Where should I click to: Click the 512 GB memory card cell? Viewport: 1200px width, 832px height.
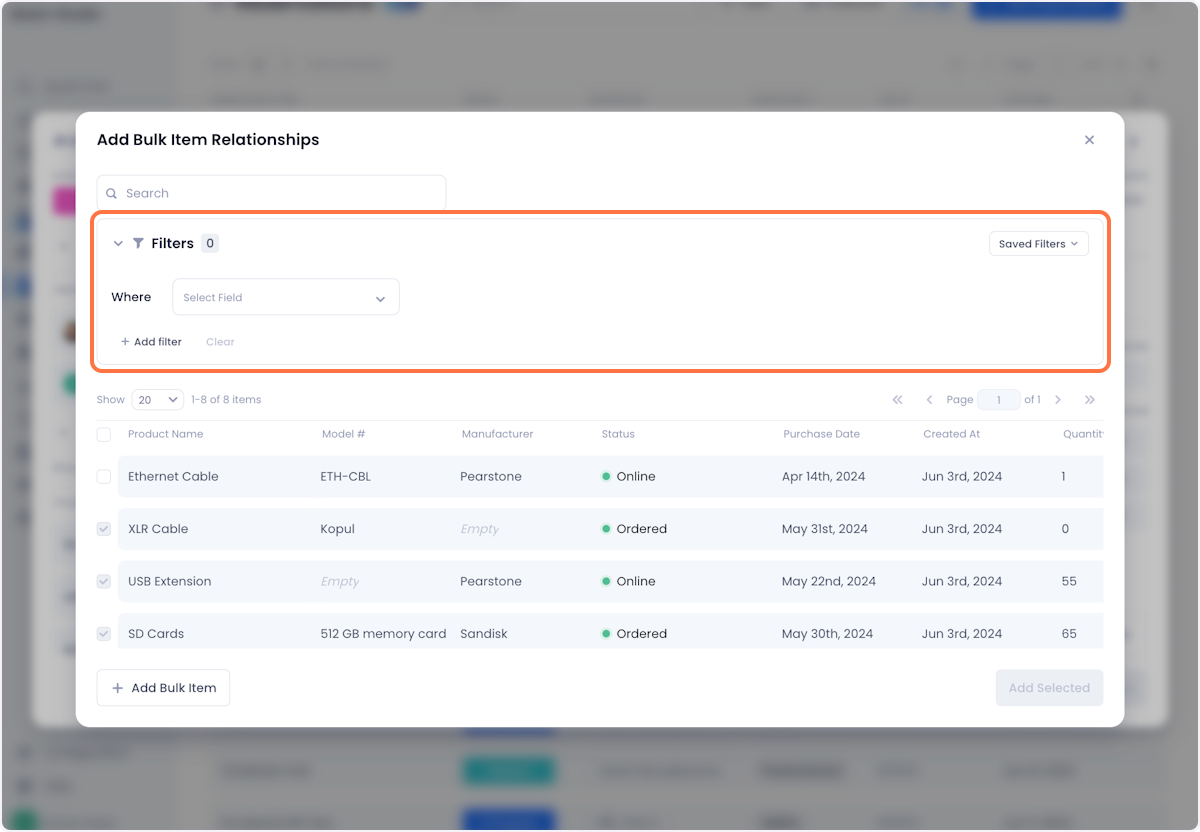tap(383, 634)
